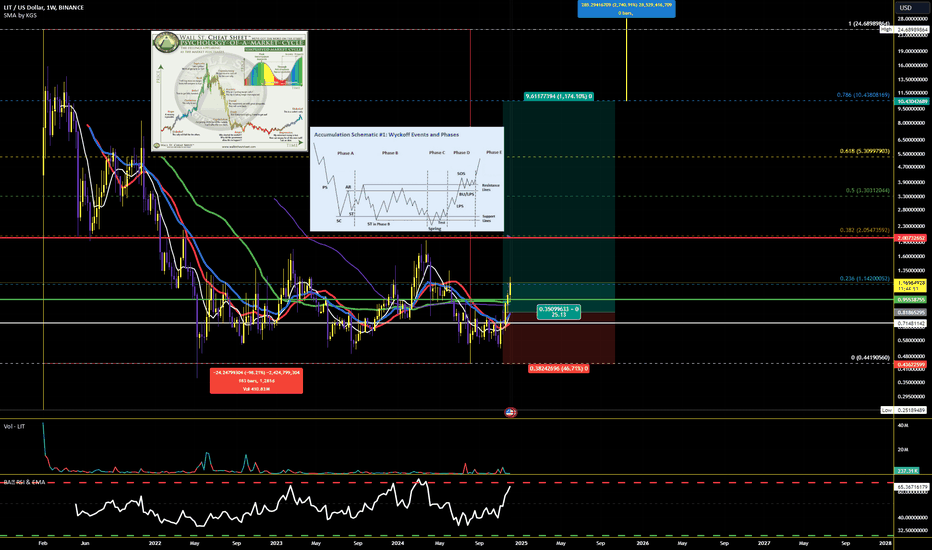Click the 0.382 Fibonacci level label
The width and height of the screenshot is (932, 550).
pyautogui.click(x=865, y=230)
